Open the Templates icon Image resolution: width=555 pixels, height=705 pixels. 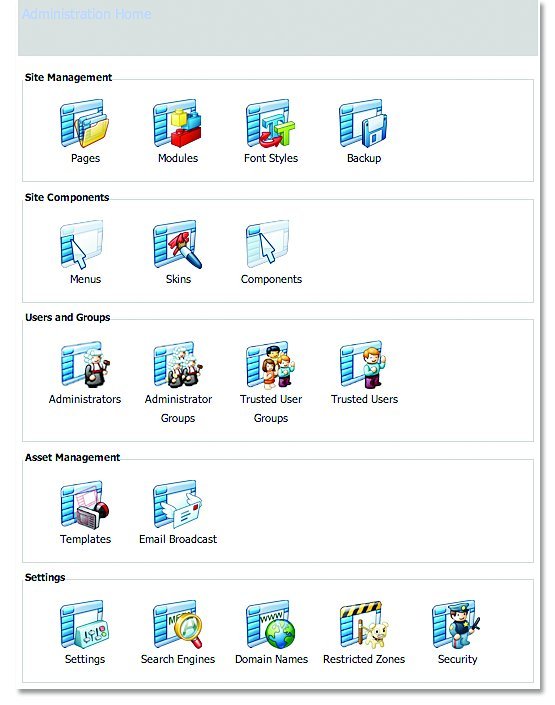click(x=85, y=505)
